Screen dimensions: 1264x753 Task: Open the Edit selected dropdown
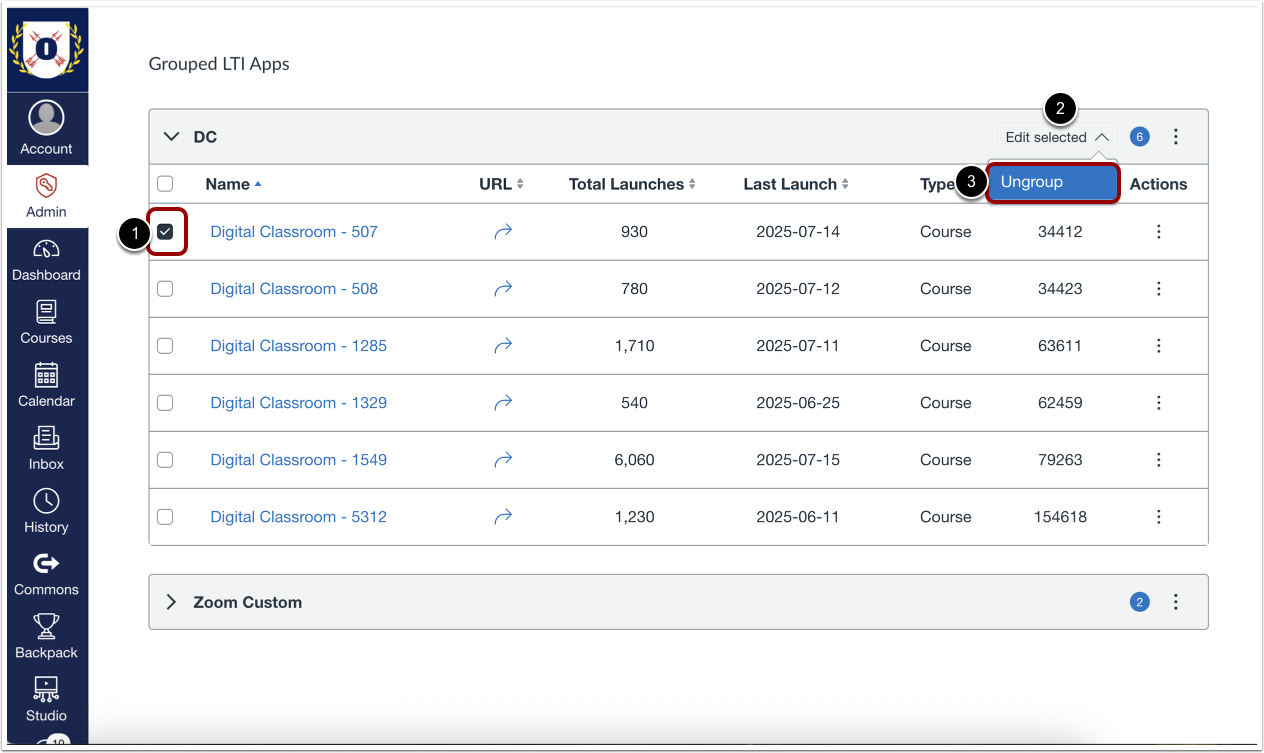point(1056,136)
